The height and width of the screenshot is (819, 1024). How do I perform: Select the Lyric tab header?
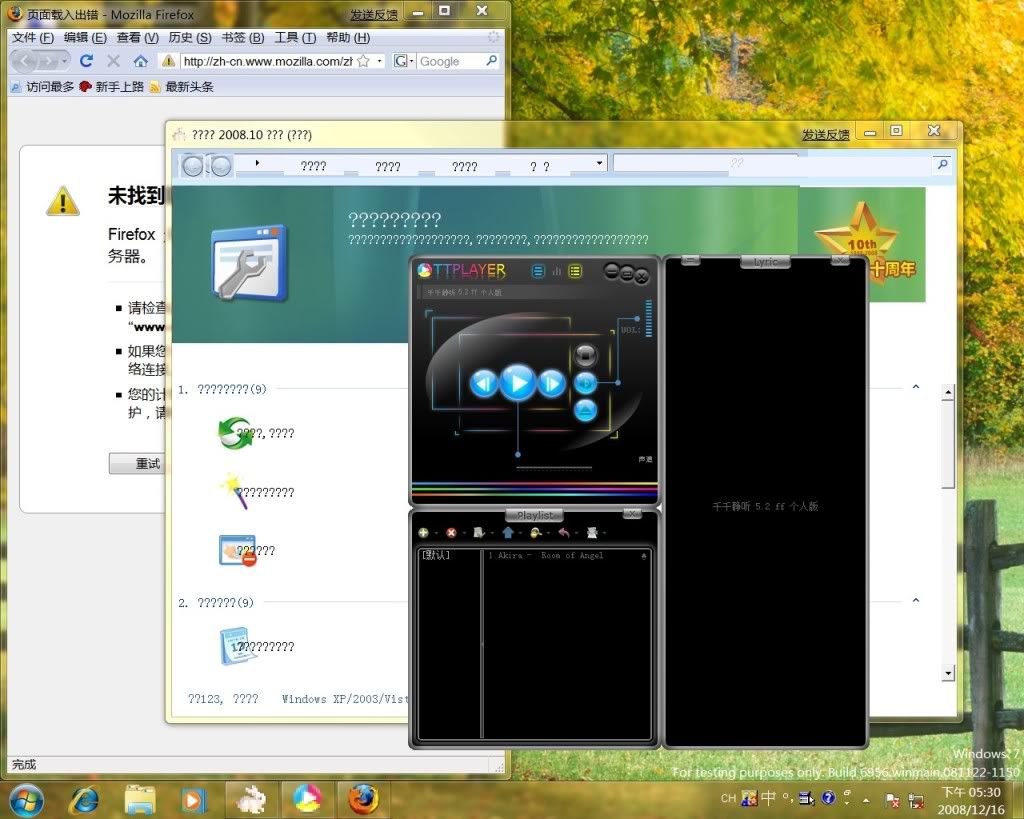[765, 262]
